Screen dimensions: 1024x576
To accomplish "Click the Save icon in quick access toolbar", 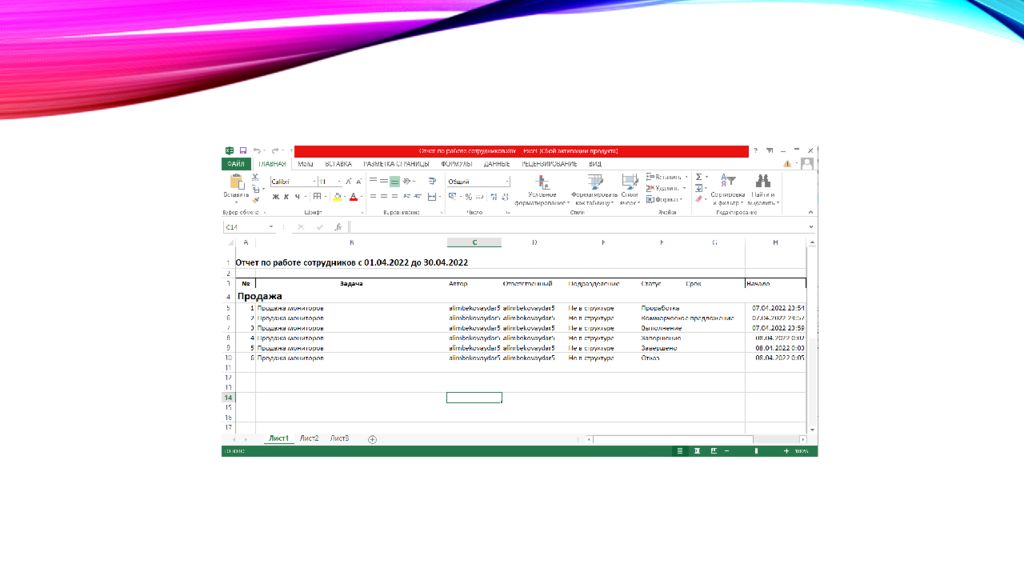I will [x=242, y=151].
